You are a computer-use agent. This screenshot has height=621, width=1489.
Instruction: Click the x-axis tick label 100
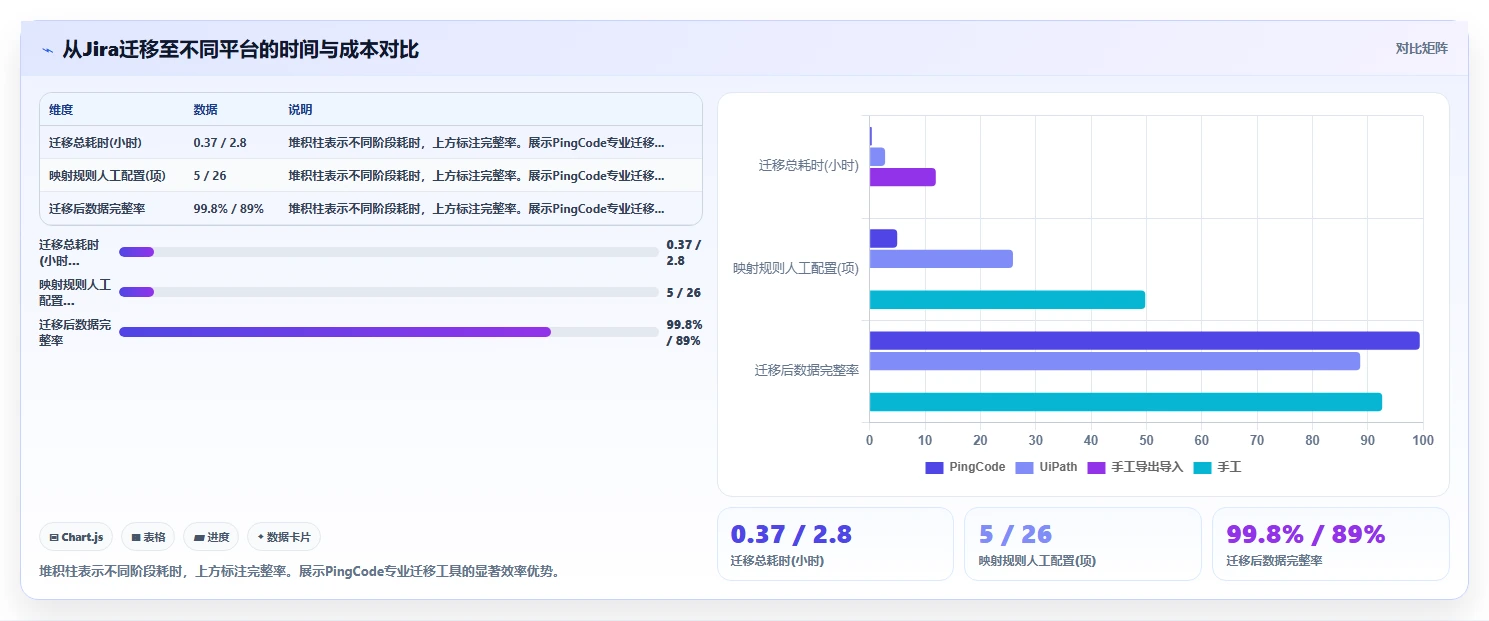click(x=1423, y=440)
